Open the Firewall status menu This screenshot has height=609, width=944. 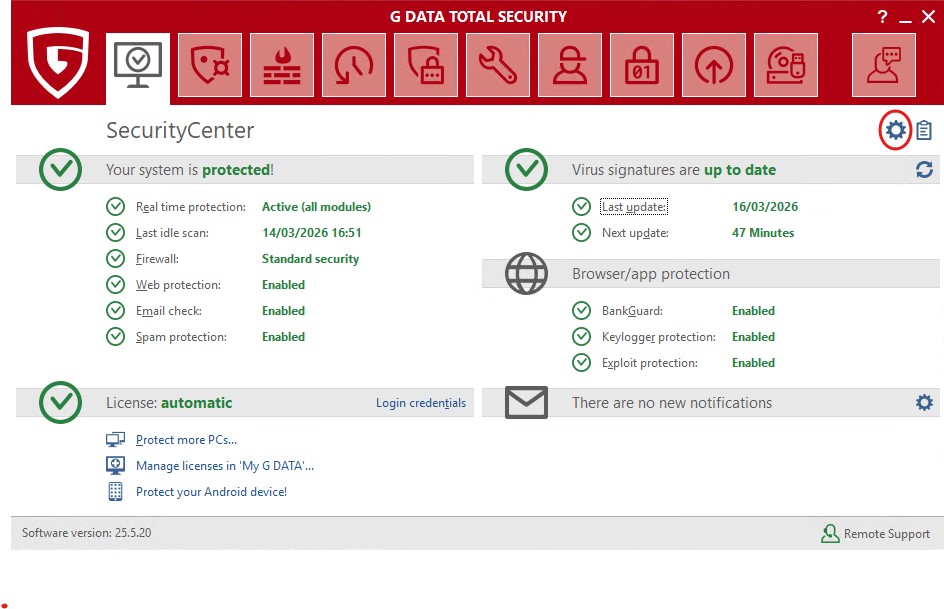[157, 259]
